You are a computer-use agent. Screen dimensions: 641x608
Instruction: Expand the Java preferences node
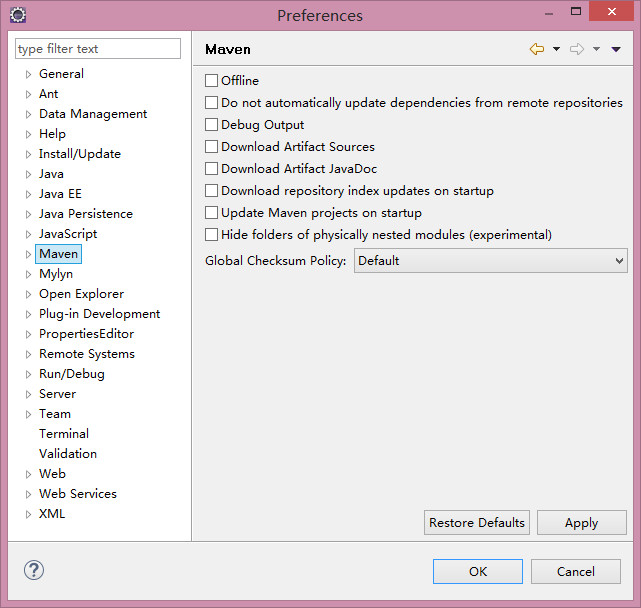pyautogui.click(x=28, y=174)
